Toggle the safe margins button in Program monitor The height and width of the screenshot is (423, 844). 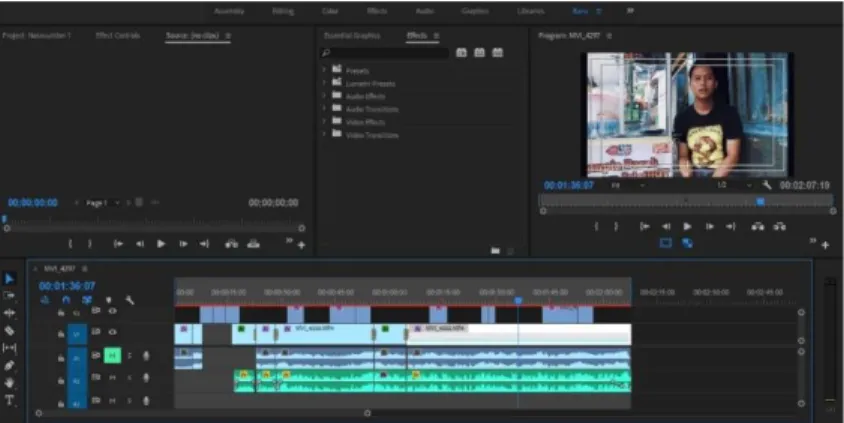tap(666, 243)
